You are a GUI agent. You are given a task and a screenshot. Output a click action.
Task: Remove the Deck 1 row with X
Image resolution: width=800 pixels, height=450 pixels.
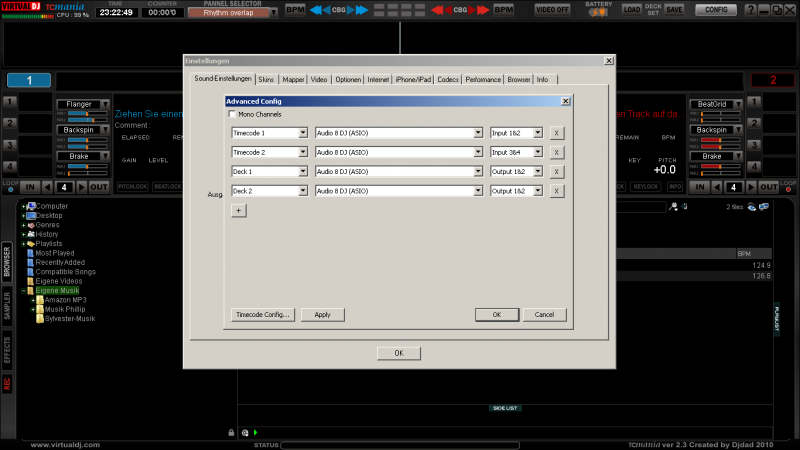(x=557, y=171)
